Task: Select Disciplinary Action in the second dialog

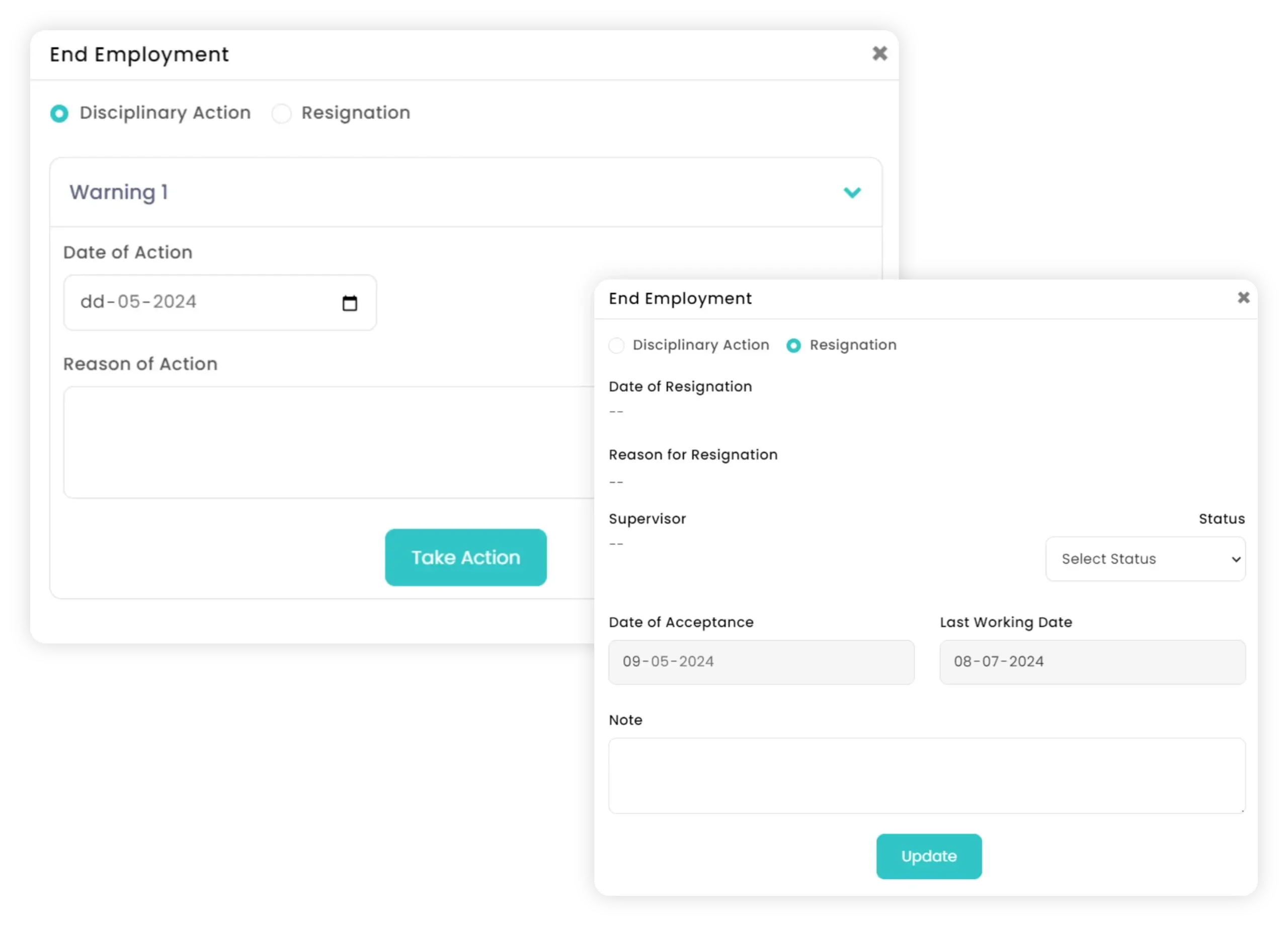Action: (617, 345)
